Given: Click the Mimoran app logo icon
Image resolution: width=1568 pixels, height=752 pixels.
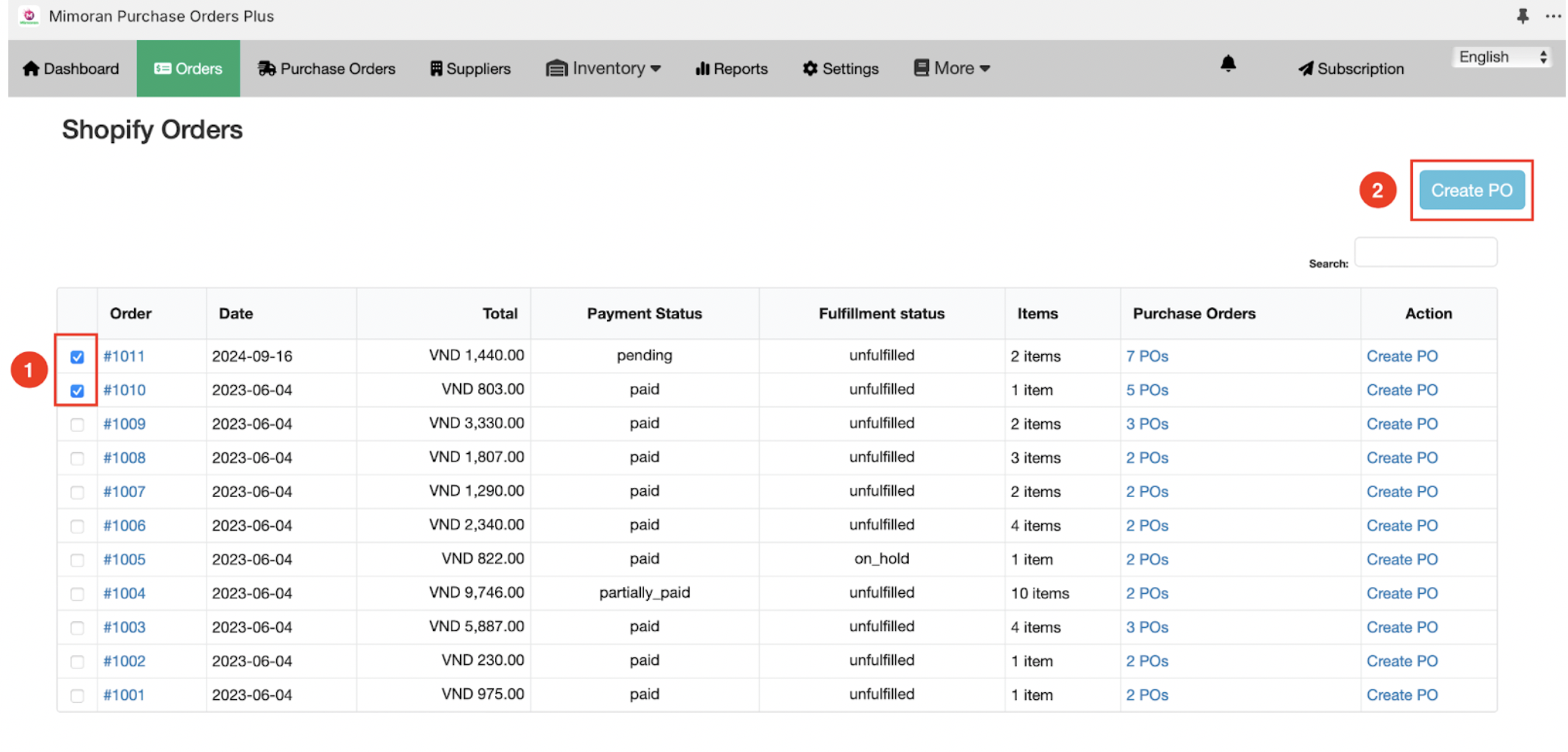Looking at the screenshot, I should [29, 16].
